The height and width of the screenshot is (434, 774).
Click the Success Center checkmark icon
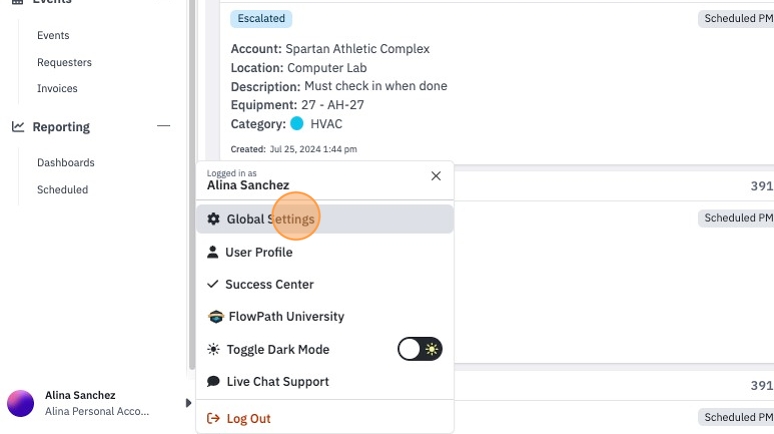[x=212, y=284]
